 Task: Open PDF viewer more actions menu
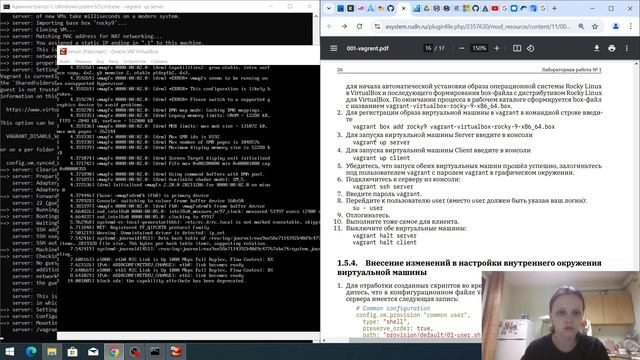coord(627,48)
